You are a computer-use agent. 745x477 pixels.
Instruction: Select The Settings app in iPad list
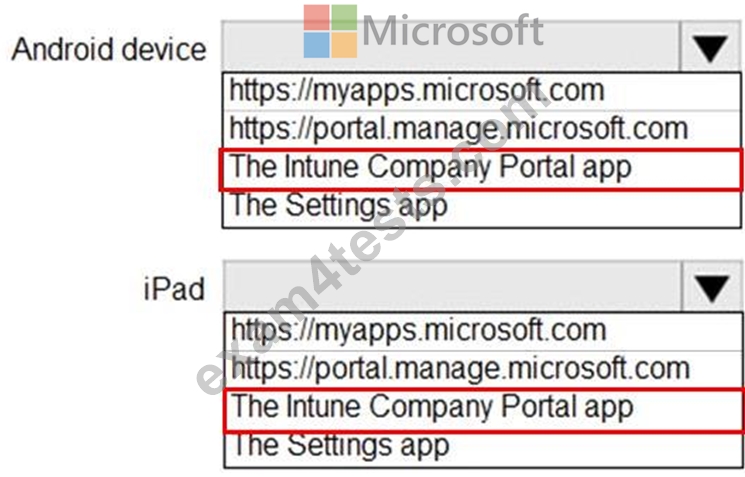(483, 448)
